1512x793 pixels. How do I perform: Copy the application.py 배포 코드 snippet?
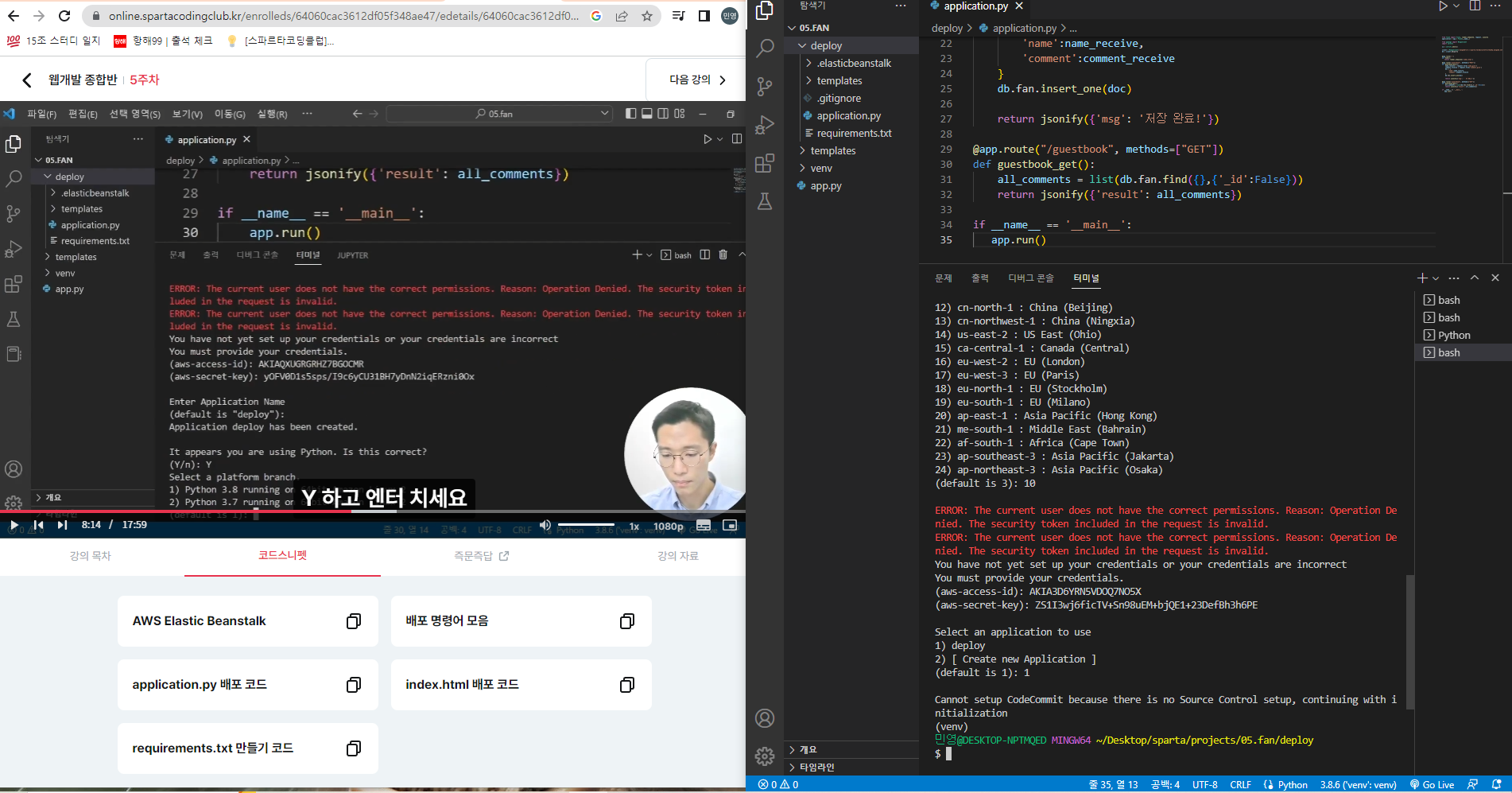354,685
